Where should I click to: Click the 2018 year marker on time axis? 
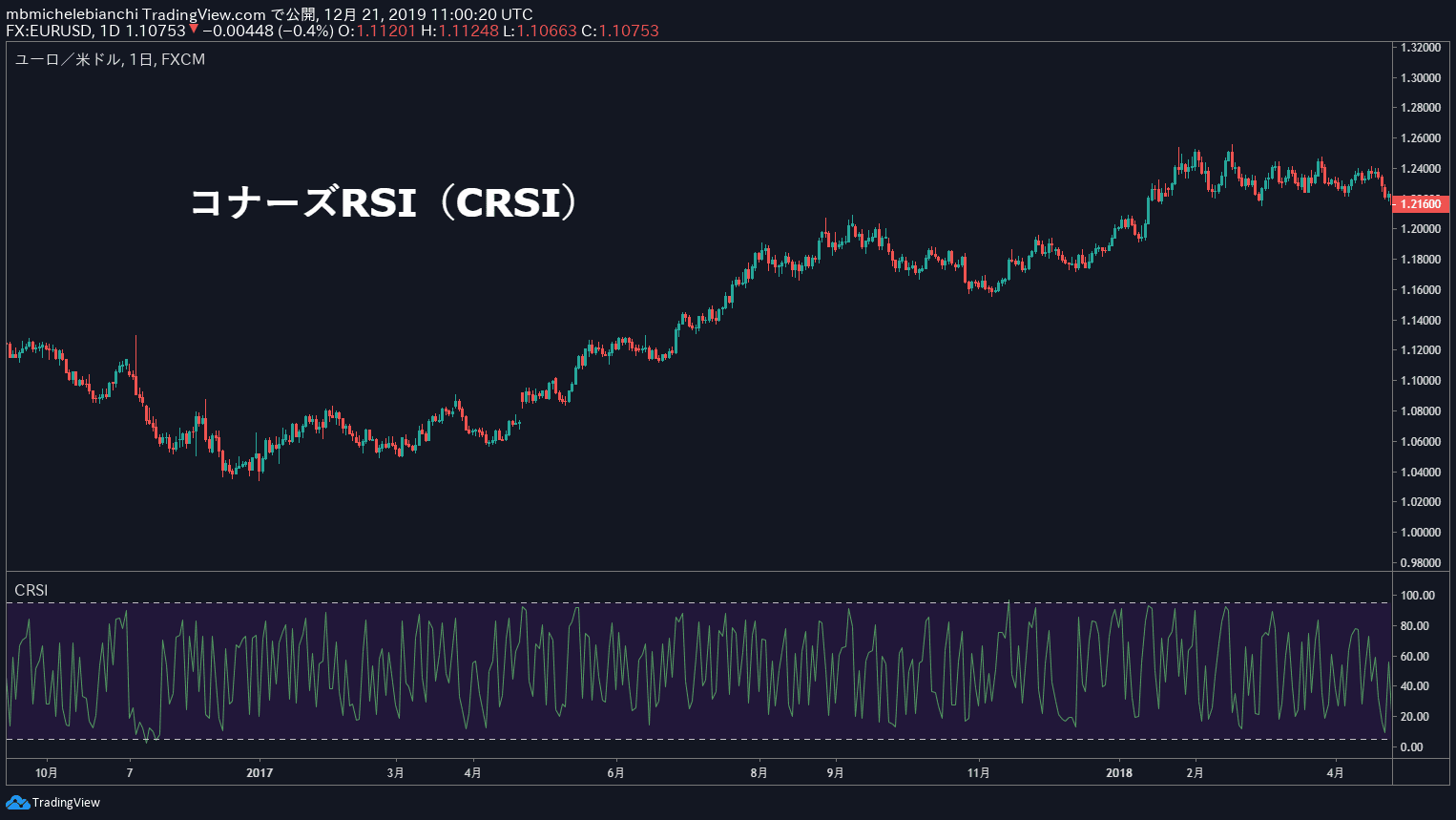(1119, 772)
